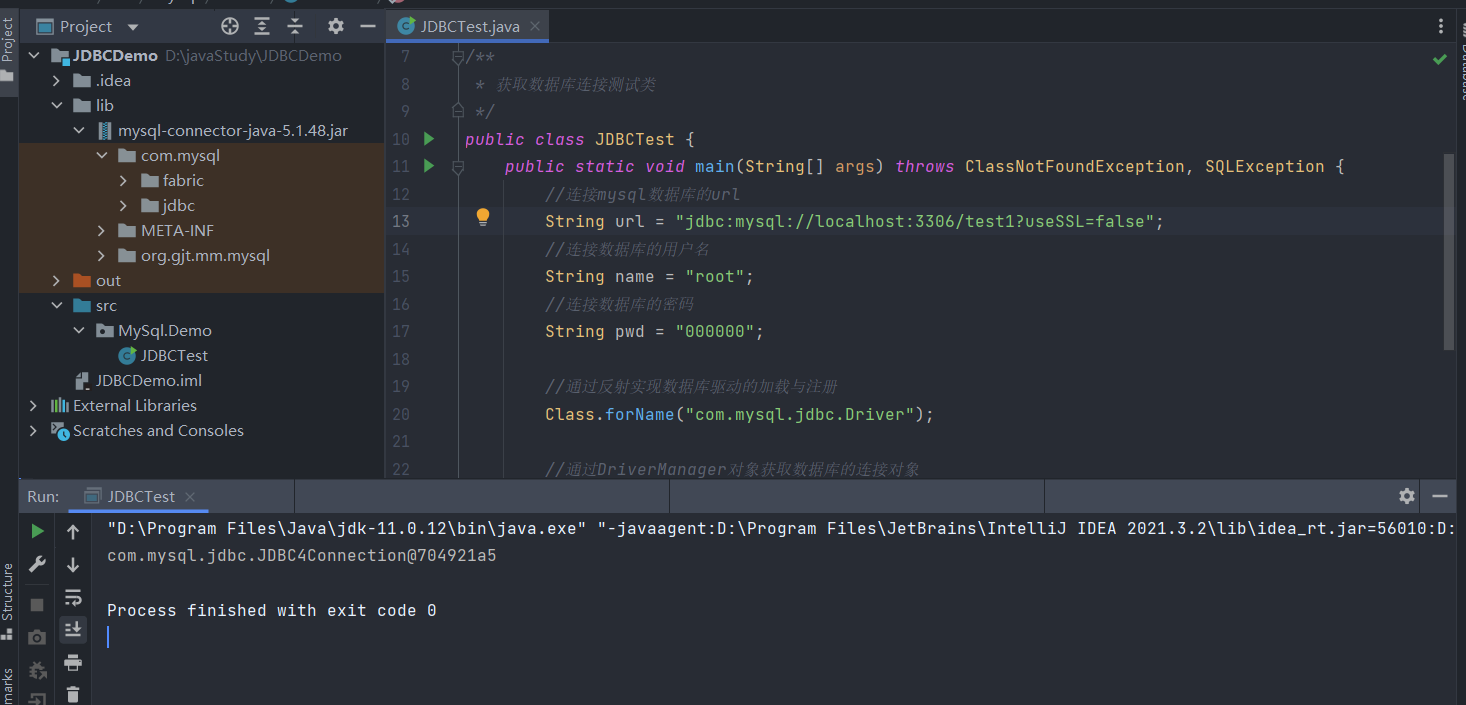
Task: Expand the jdbc package
Action: [x=123, y=206]
